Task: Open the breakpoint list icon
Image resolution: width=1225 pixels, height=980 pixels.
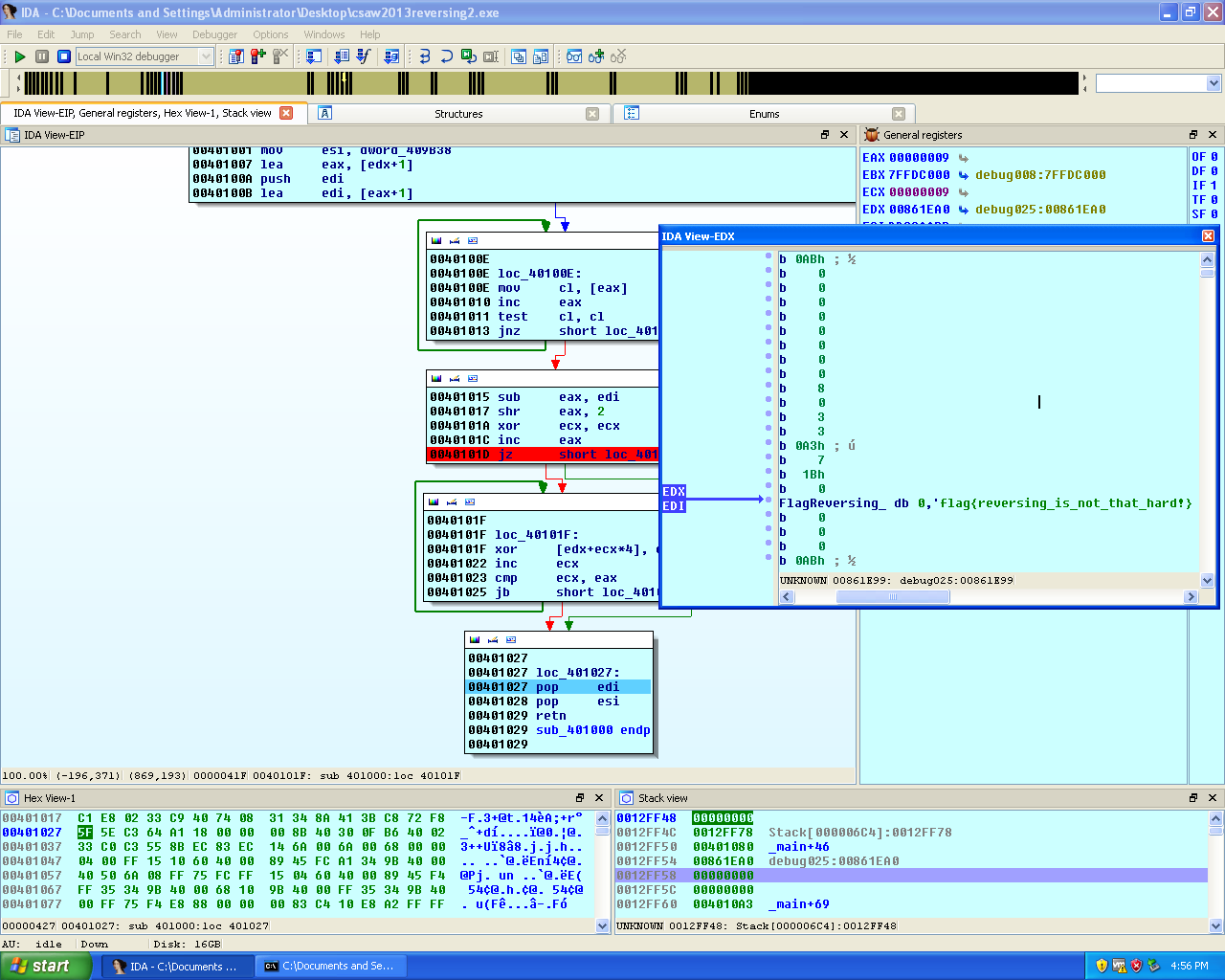Action: click(236, 56)
